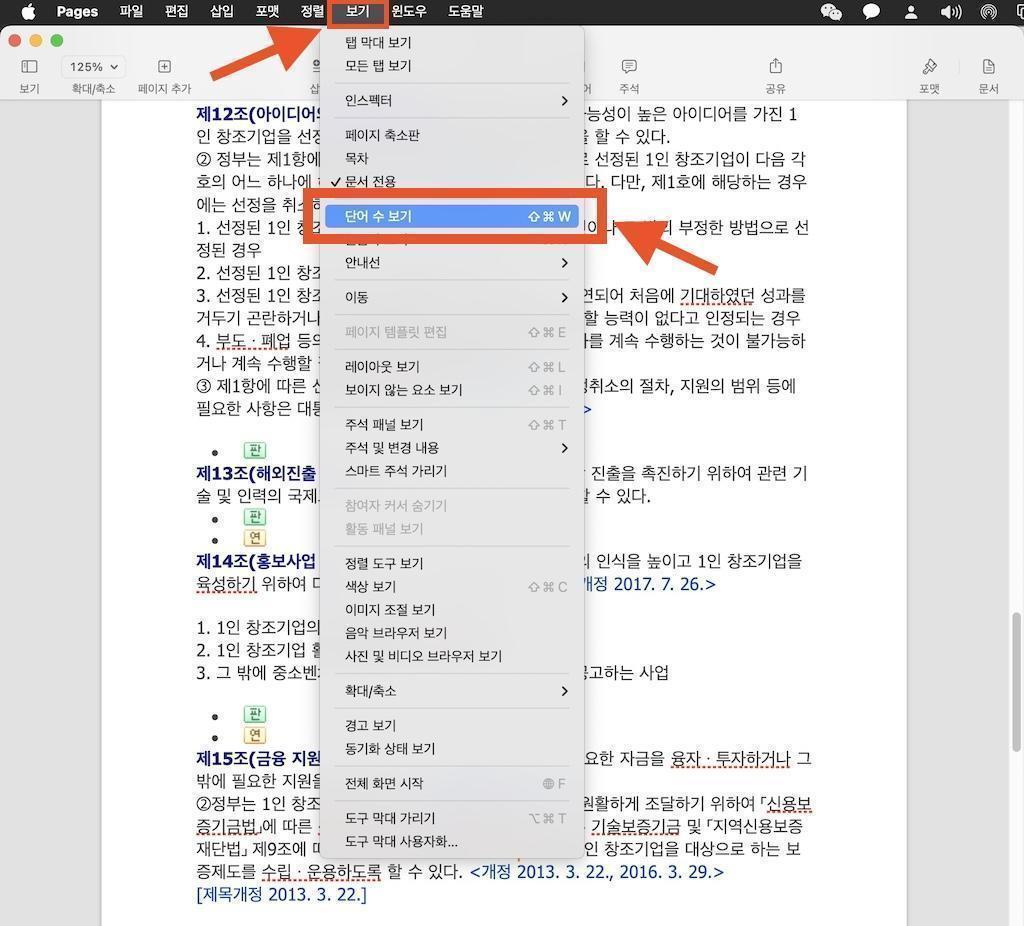Image resolution: width=1024 pixels, height=926 pixels.
Task: Select 전체 화면 시작 menu item
Action: [x=452, y=784]
